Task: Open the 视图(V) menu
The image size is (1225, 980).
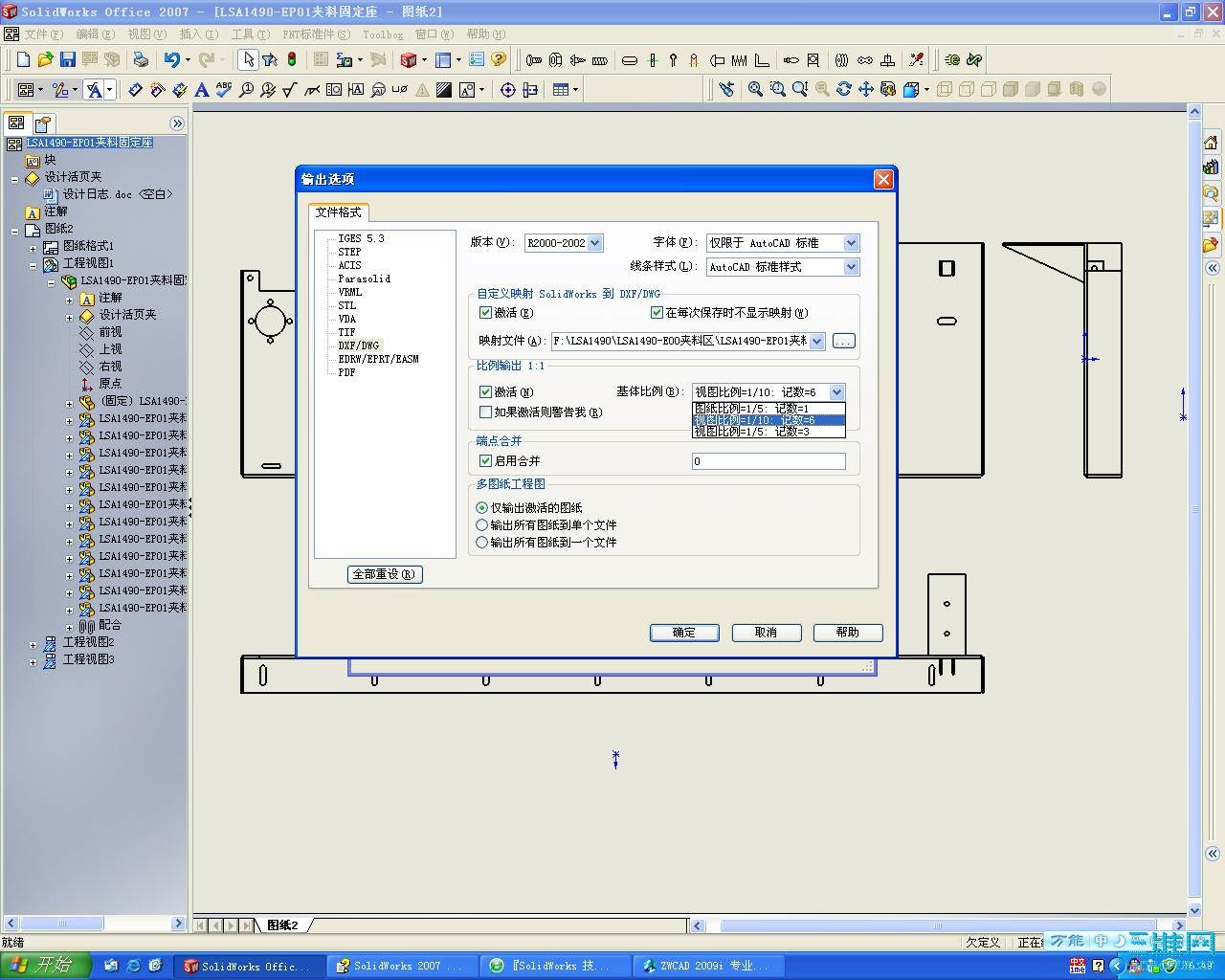Action: coord(147,34)
